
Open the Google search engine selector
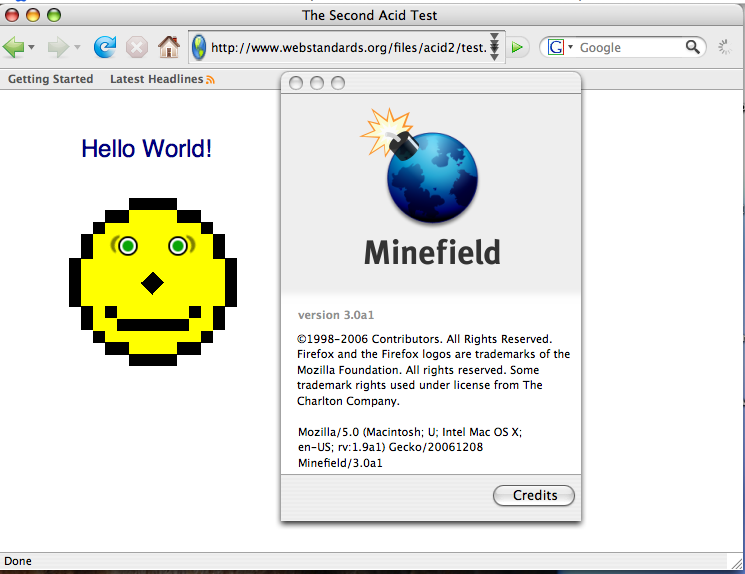tap(561, 47)
